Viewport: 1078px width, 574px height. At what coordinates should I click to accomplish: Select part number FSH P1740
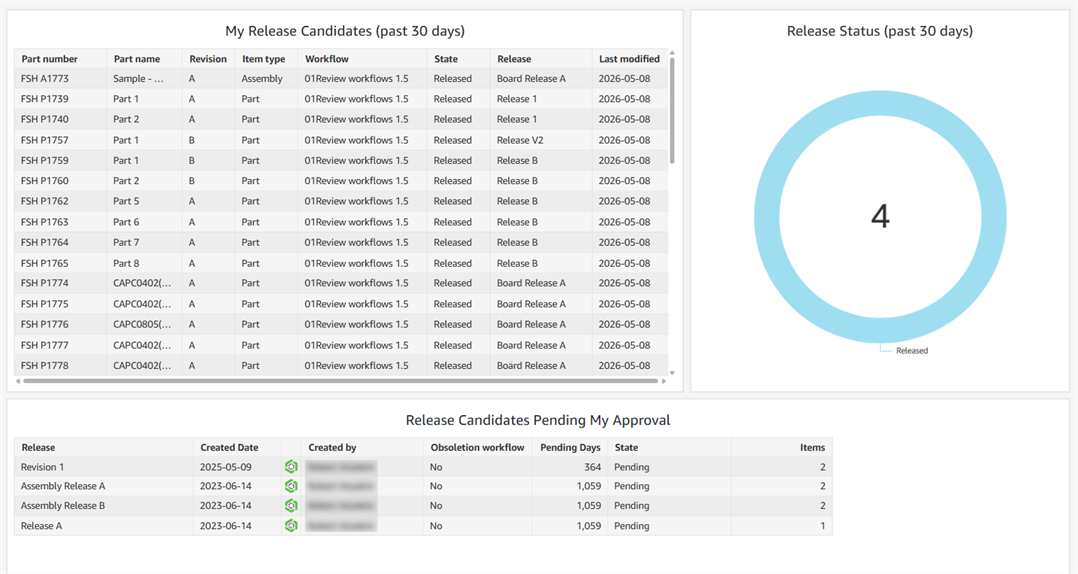[45, 119]
